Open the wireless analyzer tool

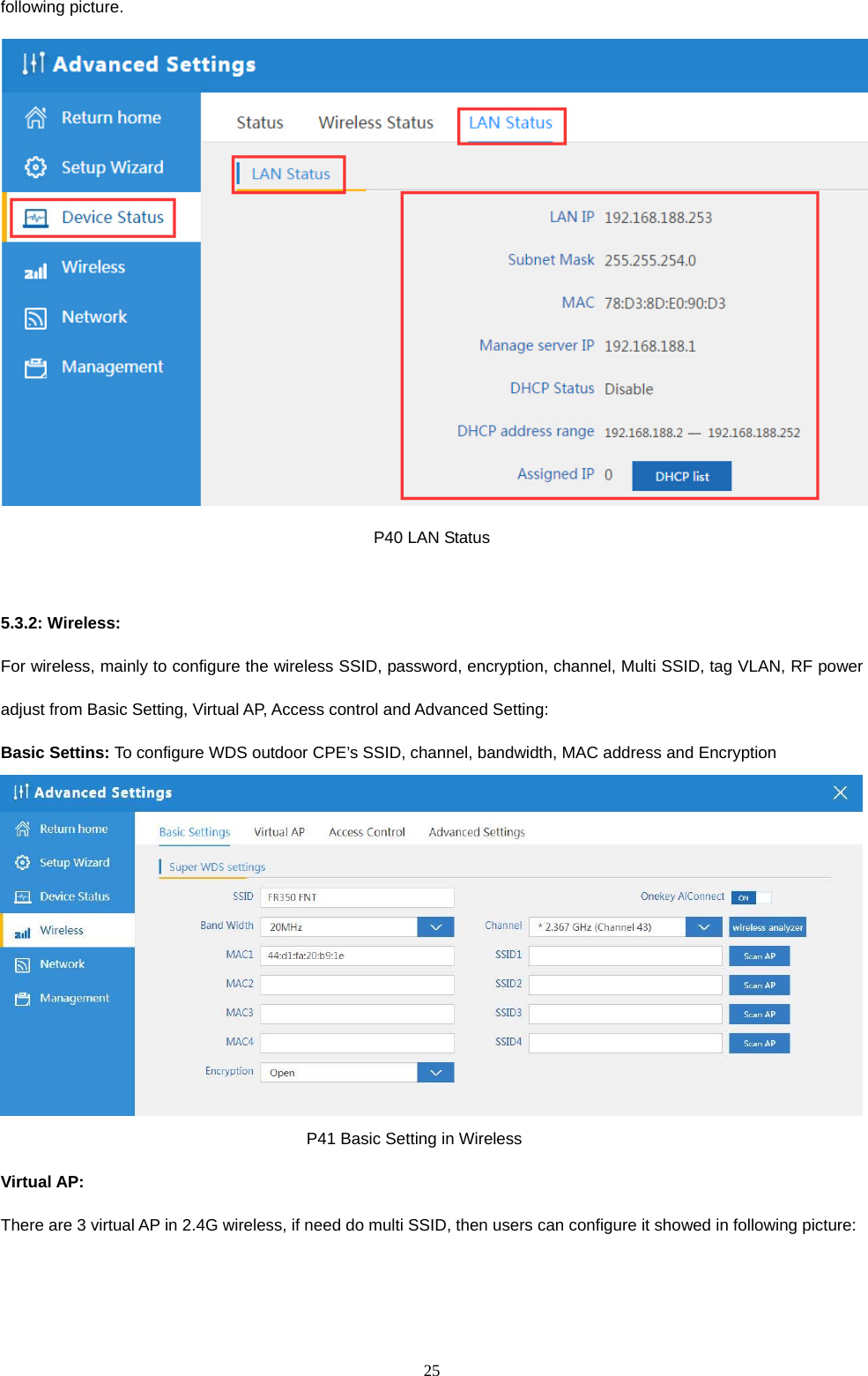point(766,926)
